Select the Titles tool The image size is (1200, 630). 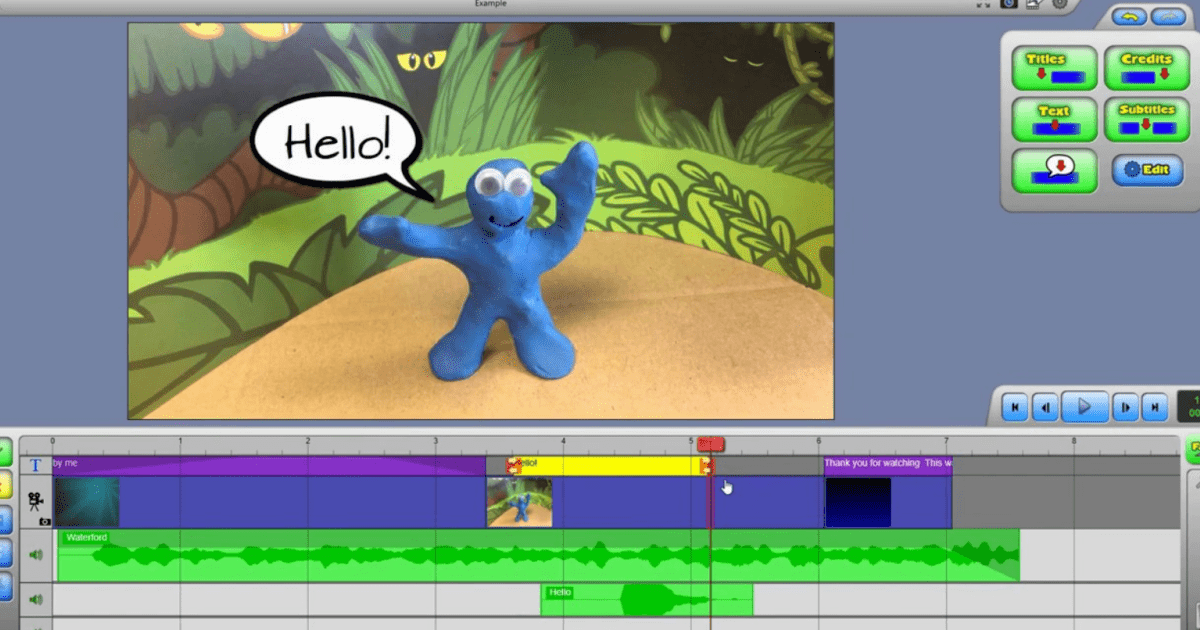pyautogui.click(x=1053, y=67)
